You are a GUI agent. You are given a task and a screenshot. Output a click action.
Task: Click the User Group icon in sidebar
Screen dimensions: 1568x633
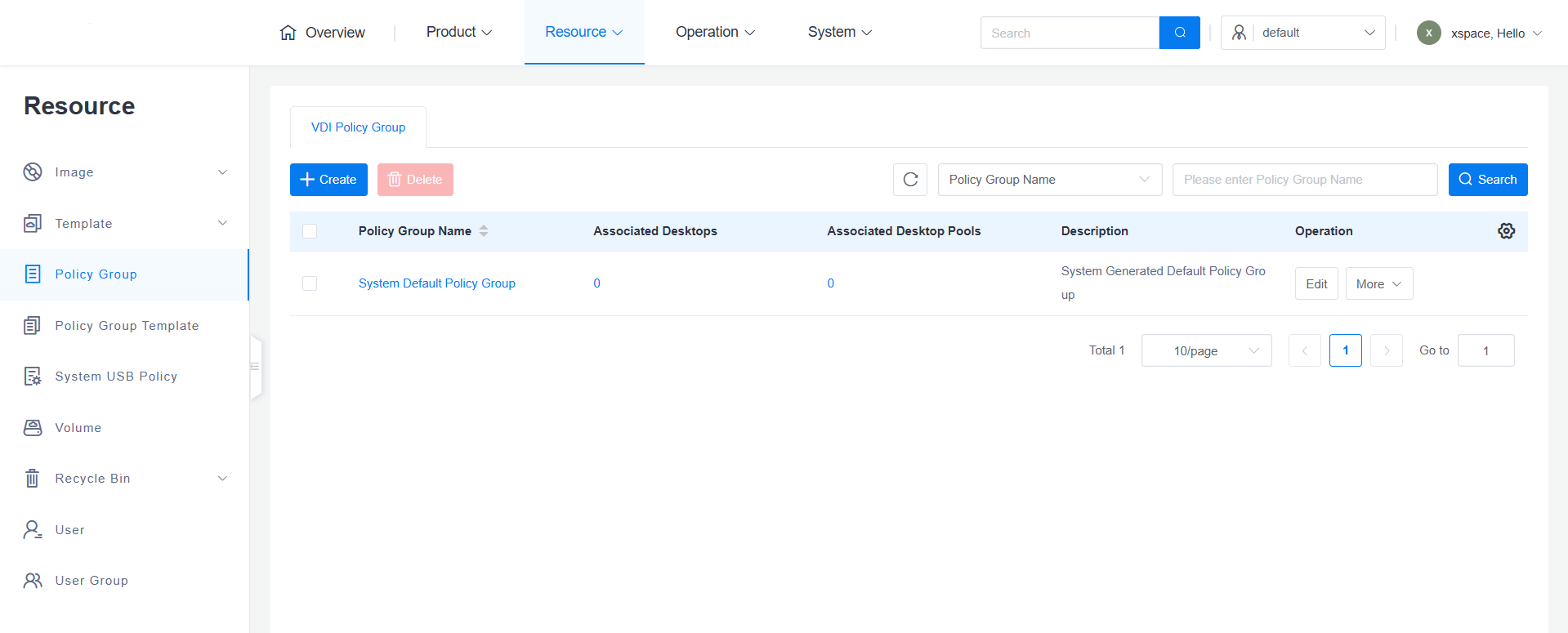coord(33,581)
